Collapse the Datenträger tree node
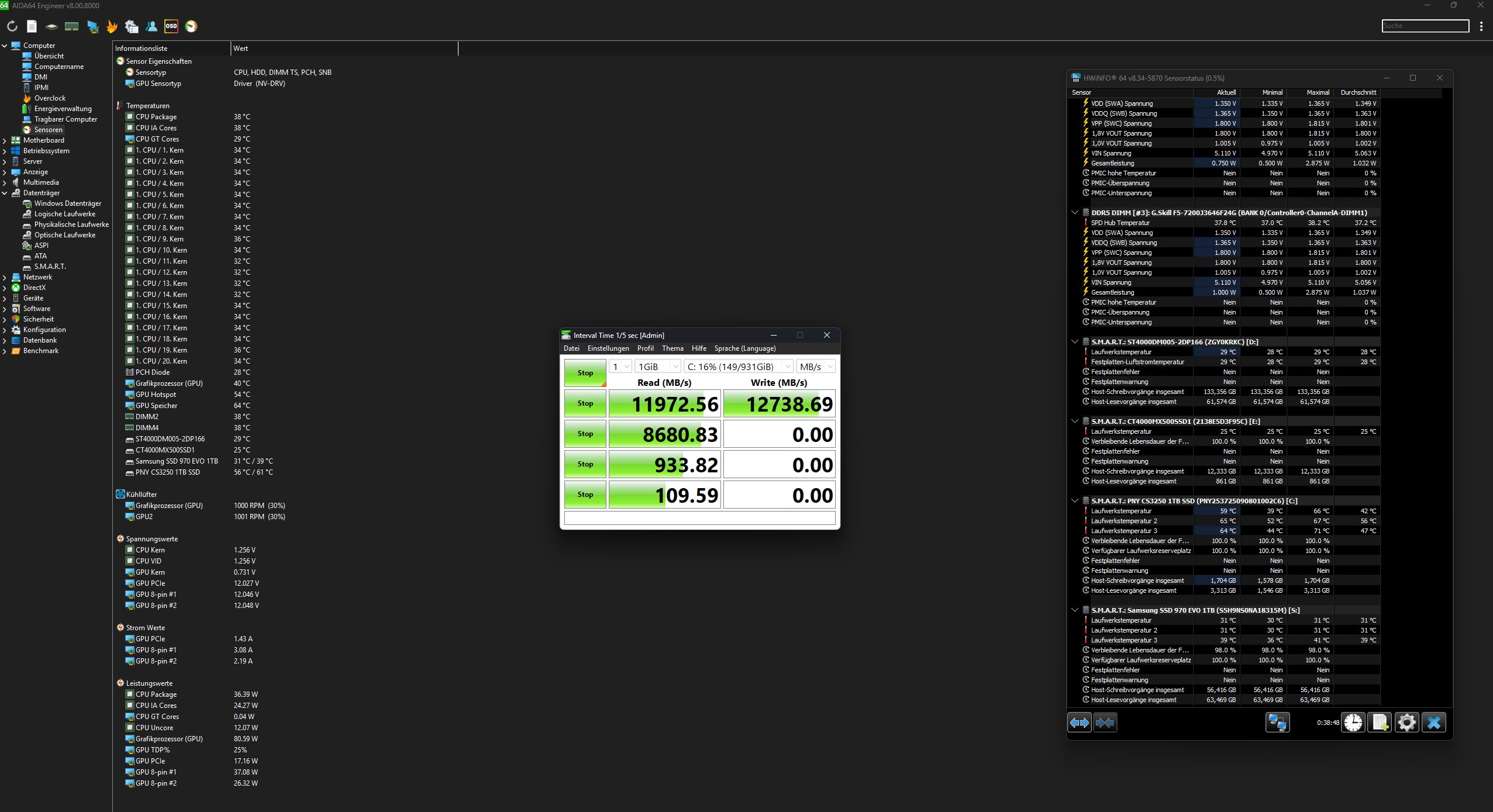Viewport: 1493px width, 812px height. pos(5,193)
